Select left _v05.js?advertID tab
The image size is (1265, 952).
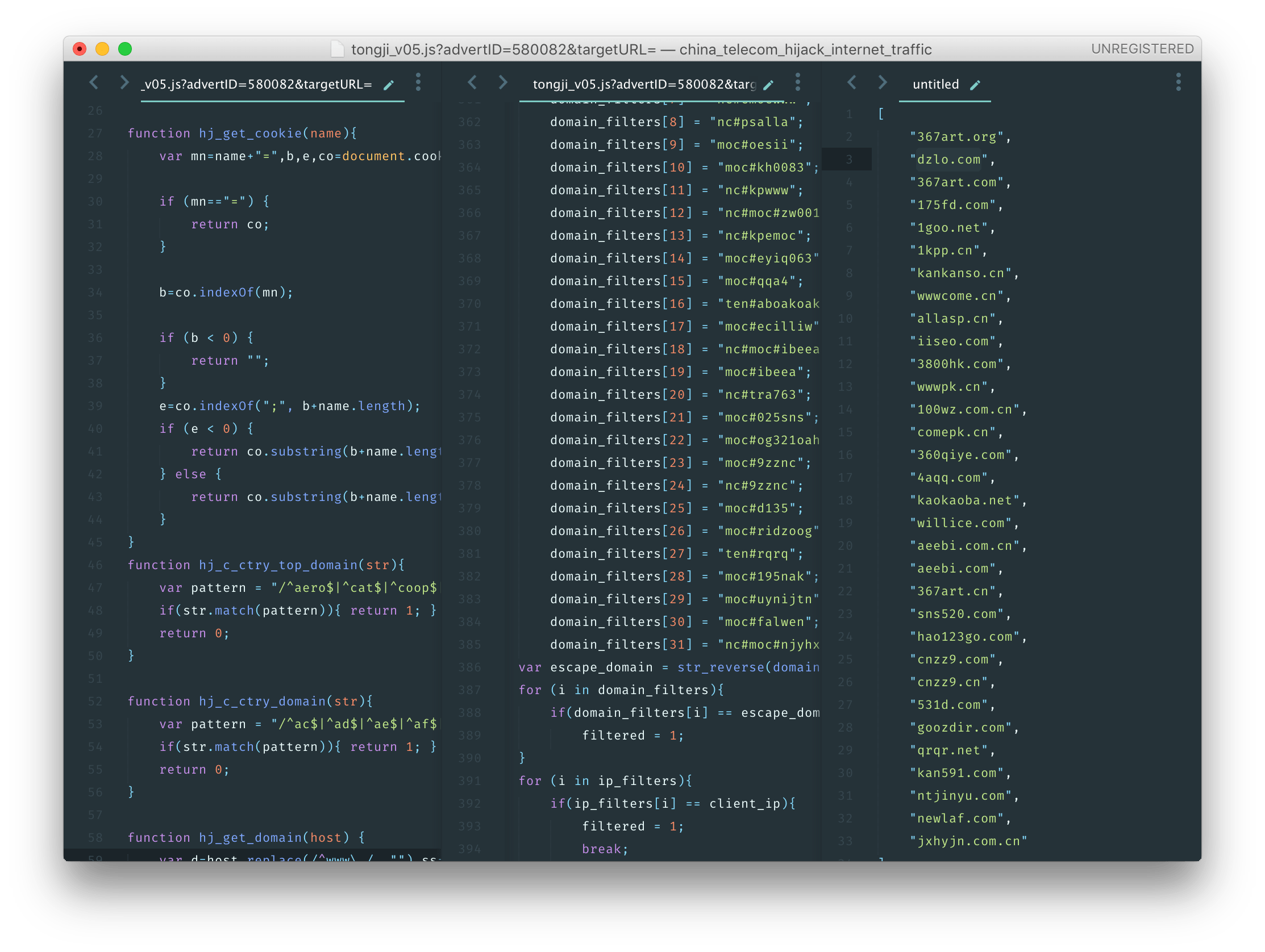(x=257, y=85)
